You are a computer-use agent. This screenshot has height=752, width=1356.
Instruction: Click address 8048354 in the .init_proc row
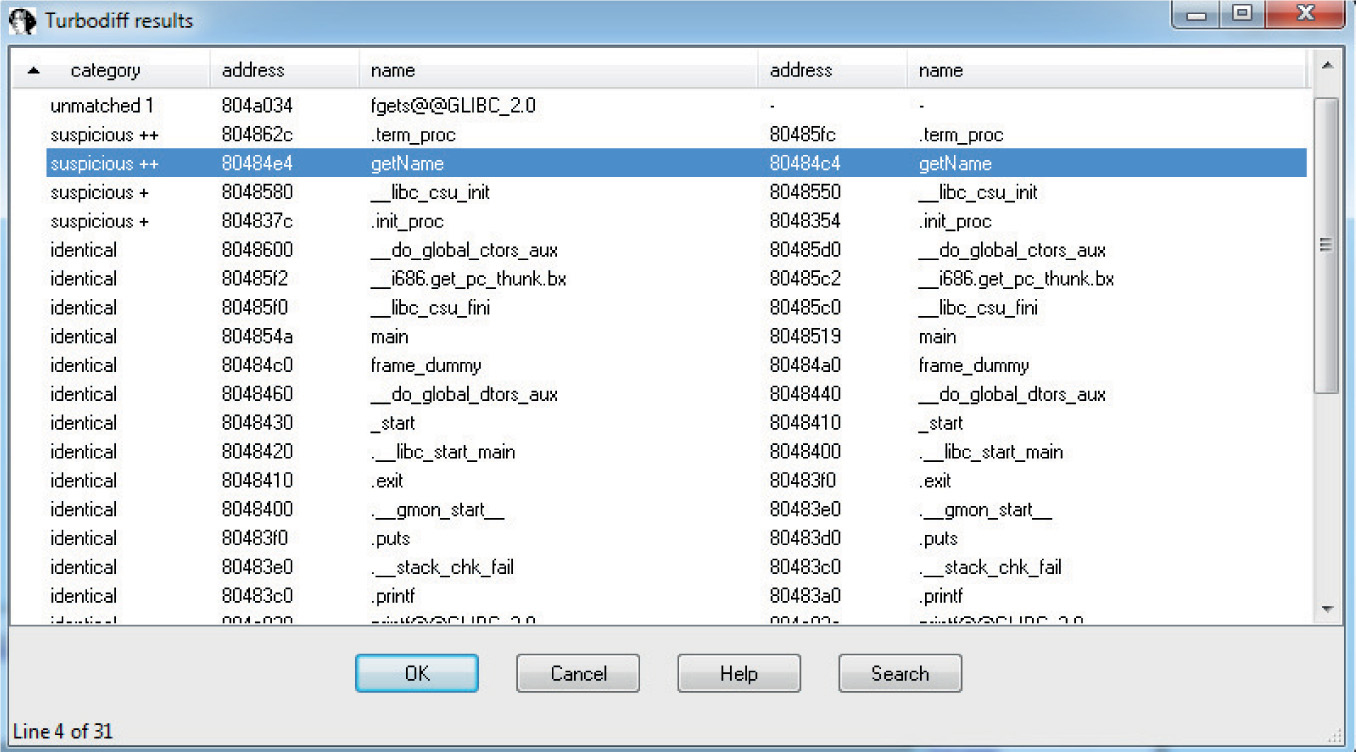pos(805,221)
